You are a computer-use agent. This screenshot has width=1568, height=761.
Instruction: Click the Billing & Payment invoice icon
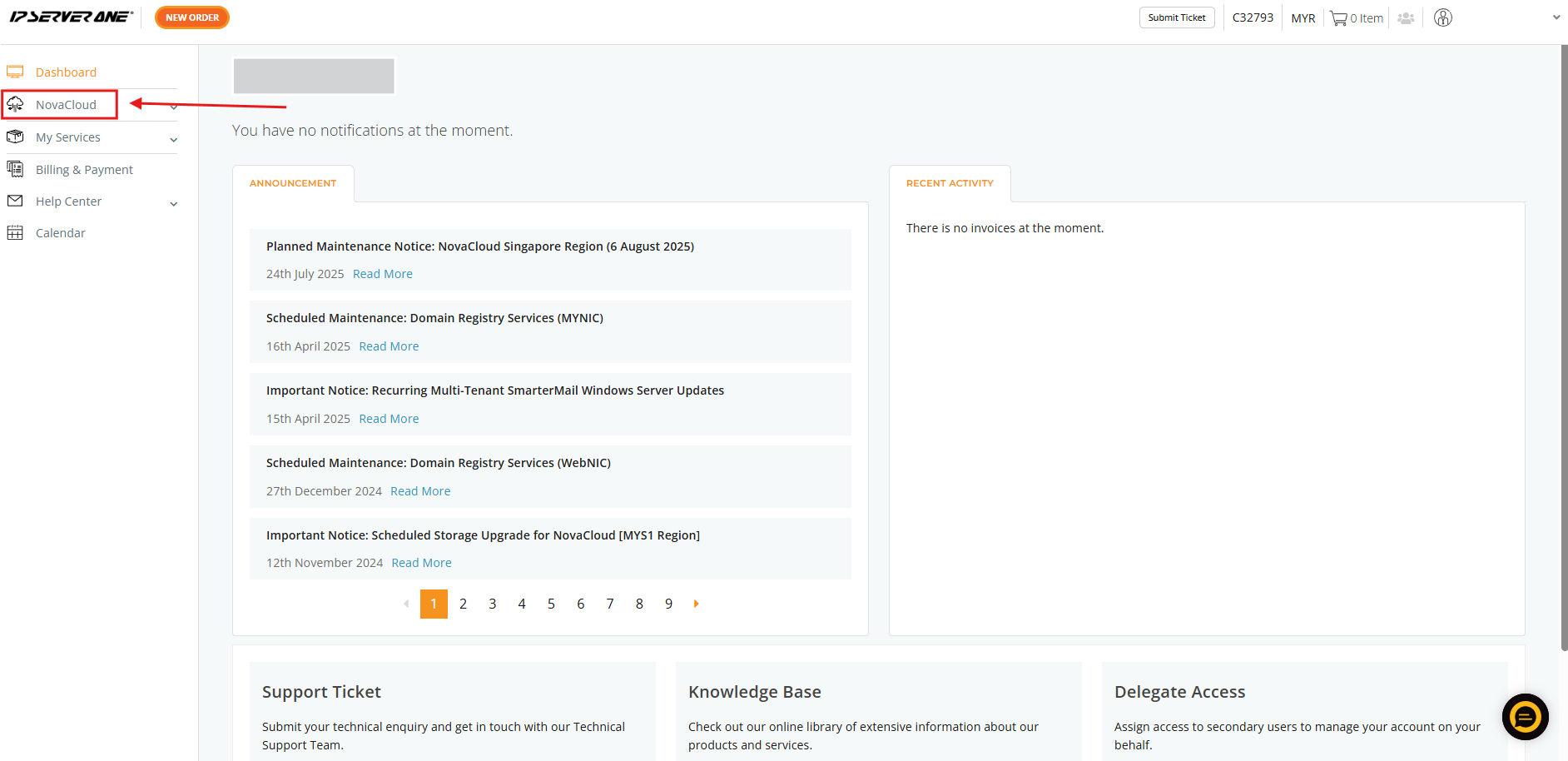15,169
